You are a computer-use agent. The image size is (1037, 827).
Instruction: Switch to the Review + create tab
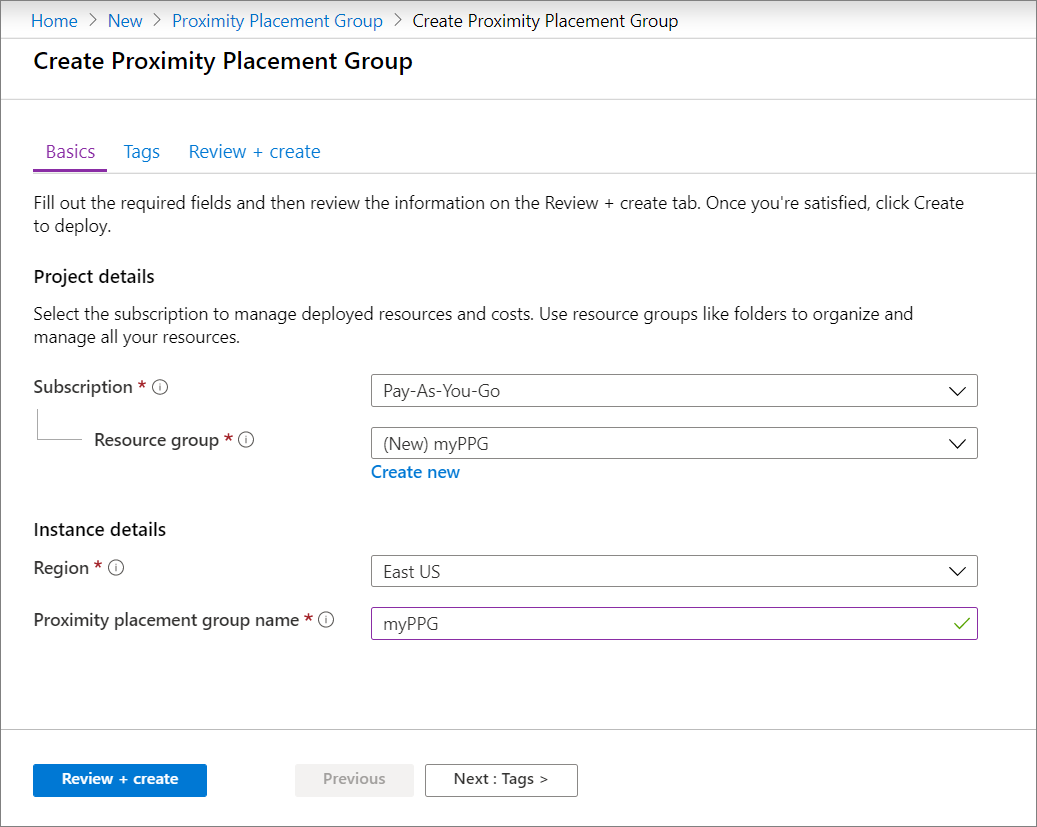click(x=254, y=151)
